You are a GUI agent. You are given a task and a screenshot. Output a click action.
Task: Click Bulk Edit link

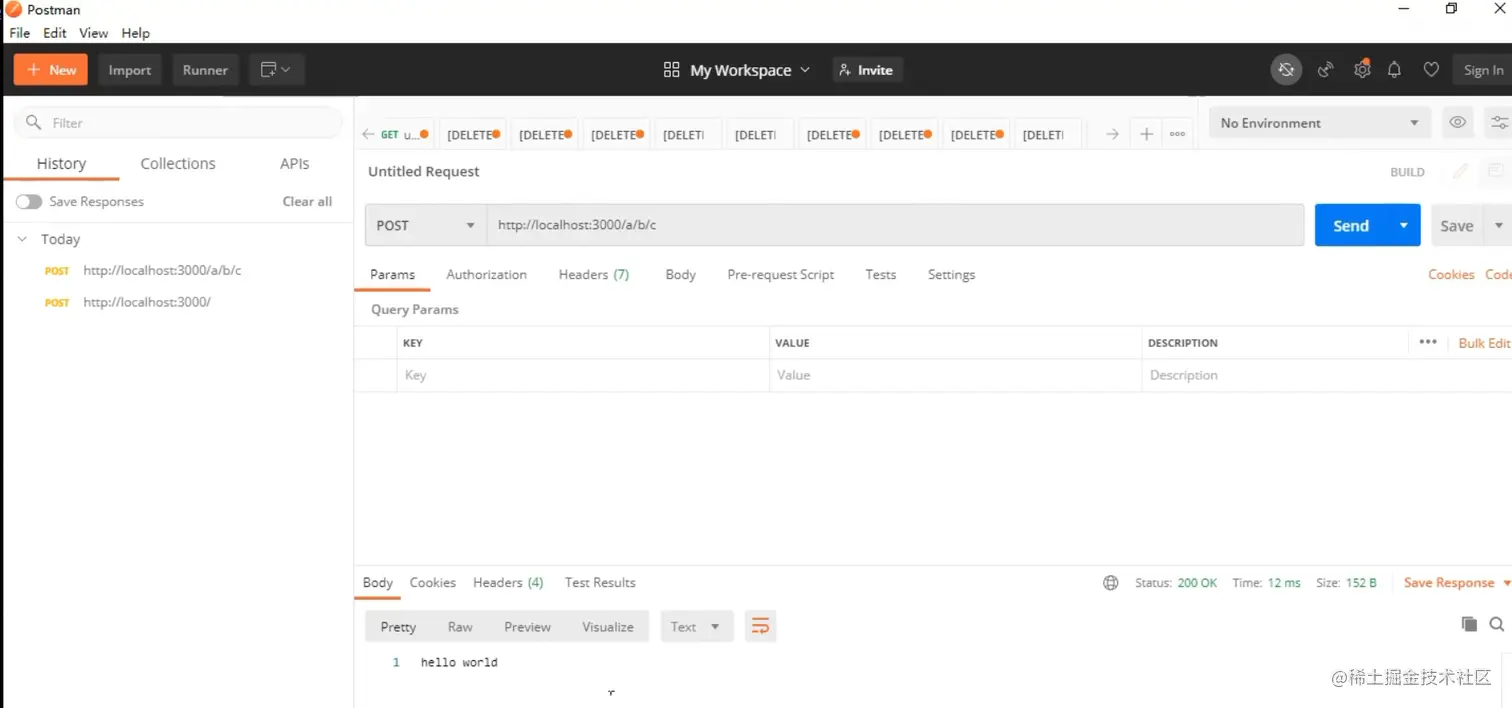coord(1484,343)
